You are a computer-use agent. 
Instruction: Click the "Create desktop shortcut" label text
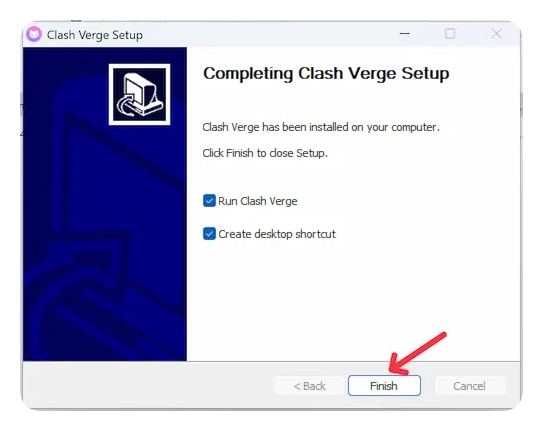click(x=277, y=234)
